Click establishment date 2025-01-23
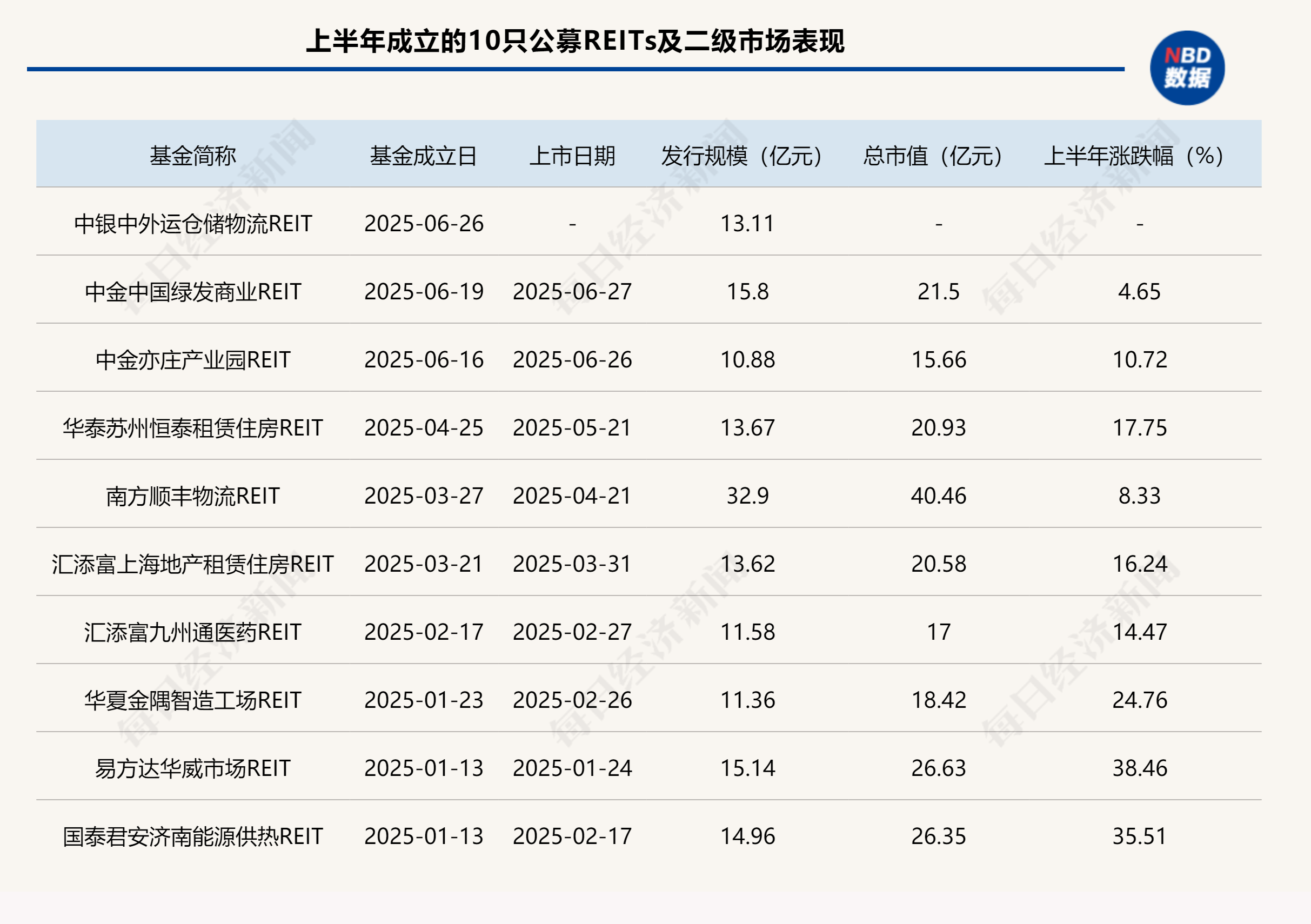1311x924 pixels. point(424,700)
